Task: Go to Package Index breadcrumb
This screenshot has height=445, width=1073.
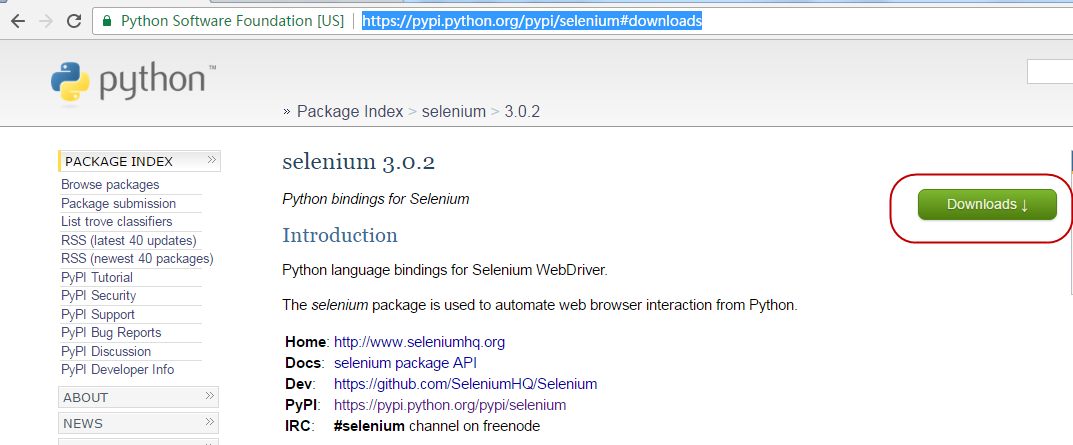Action: click(350, 112)
